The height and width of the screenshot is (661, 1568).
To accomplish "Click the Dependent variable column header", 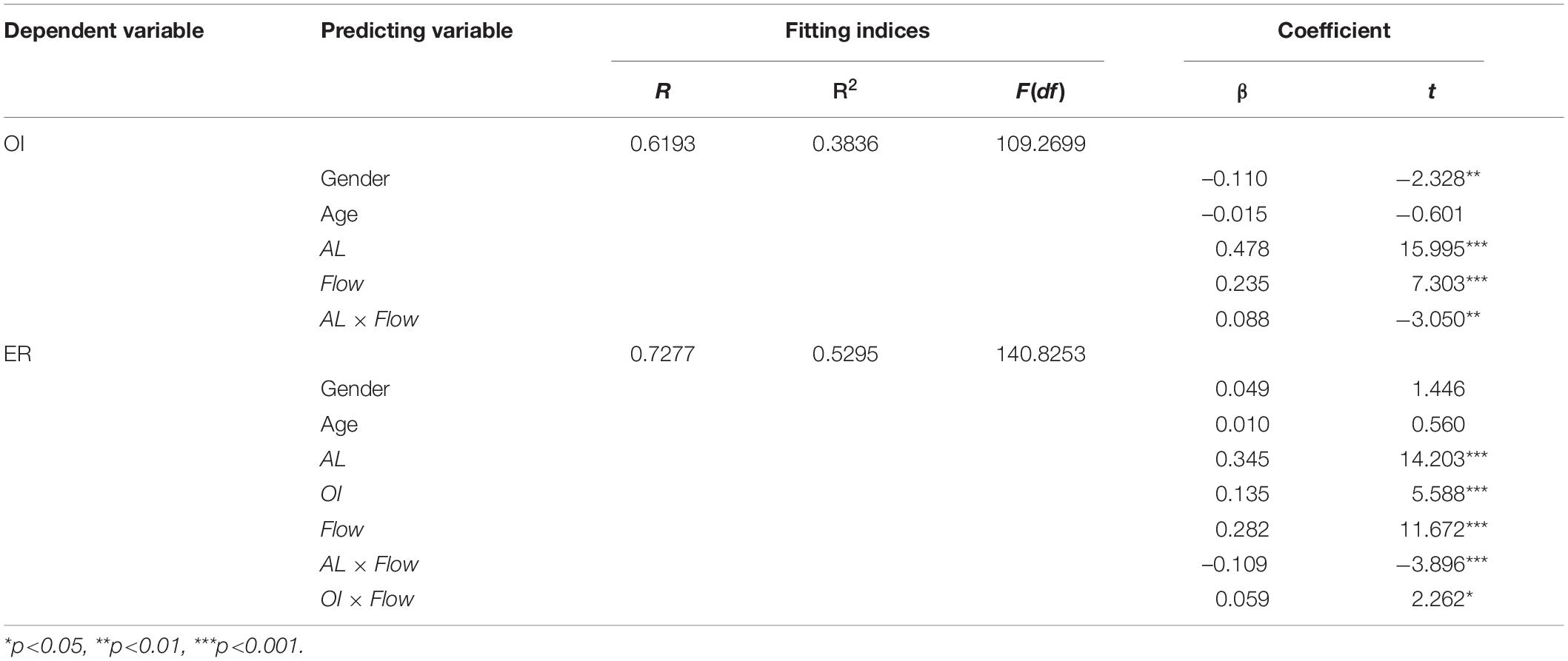I will coord(104,30).
